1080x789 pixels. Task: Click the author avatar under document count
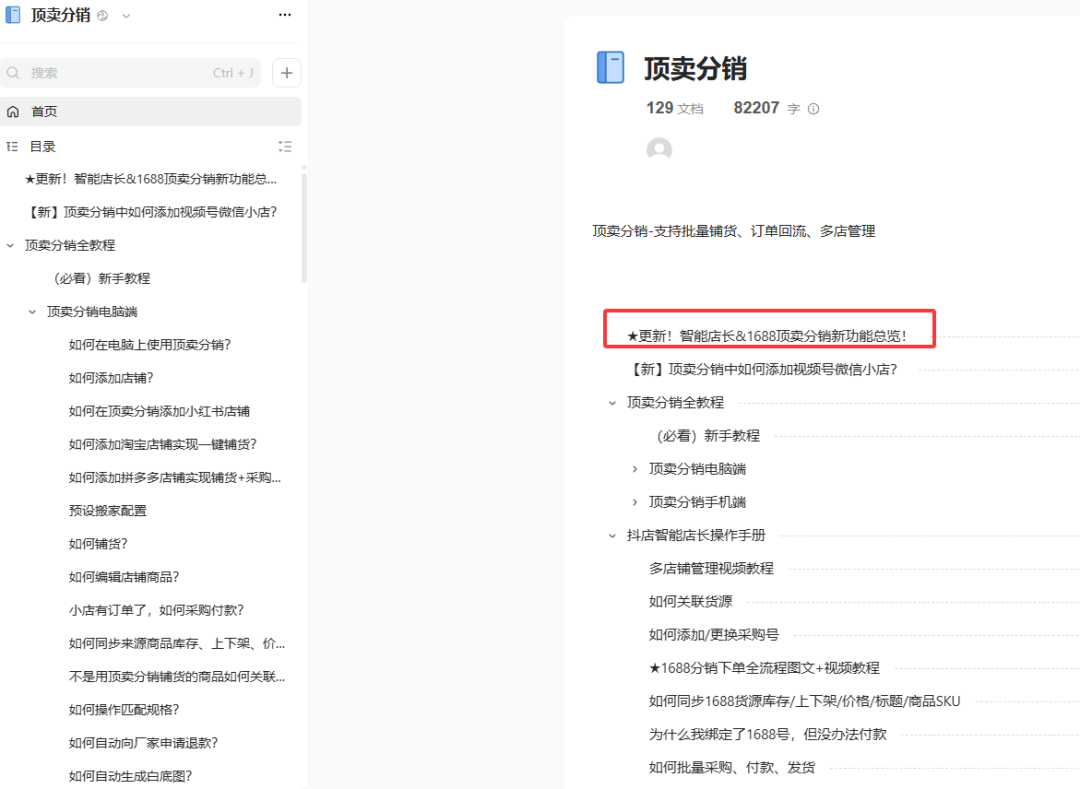click(659, 149)
